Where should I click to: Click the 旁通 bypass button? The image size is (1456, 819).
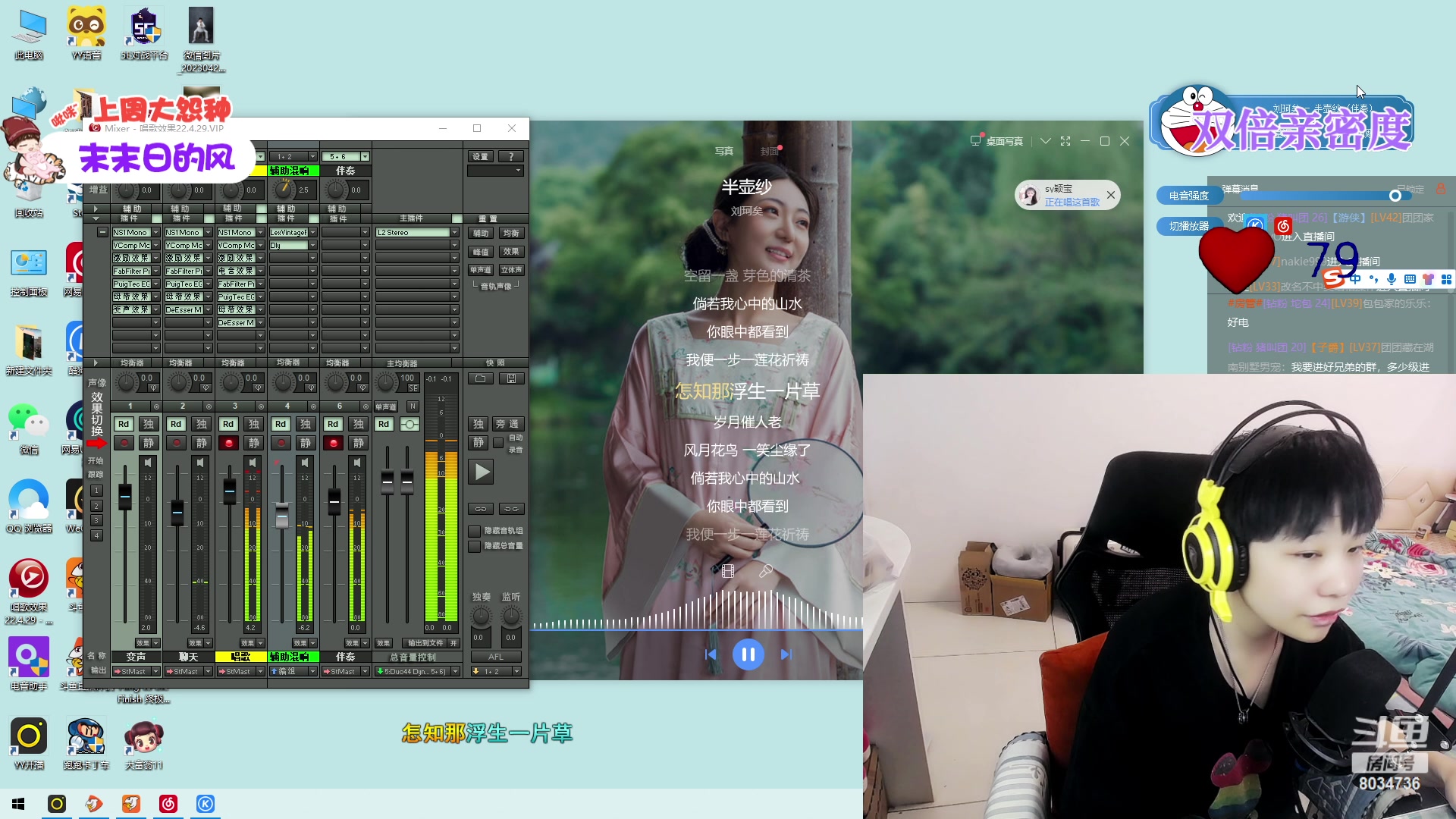click(x=508, y=424)
